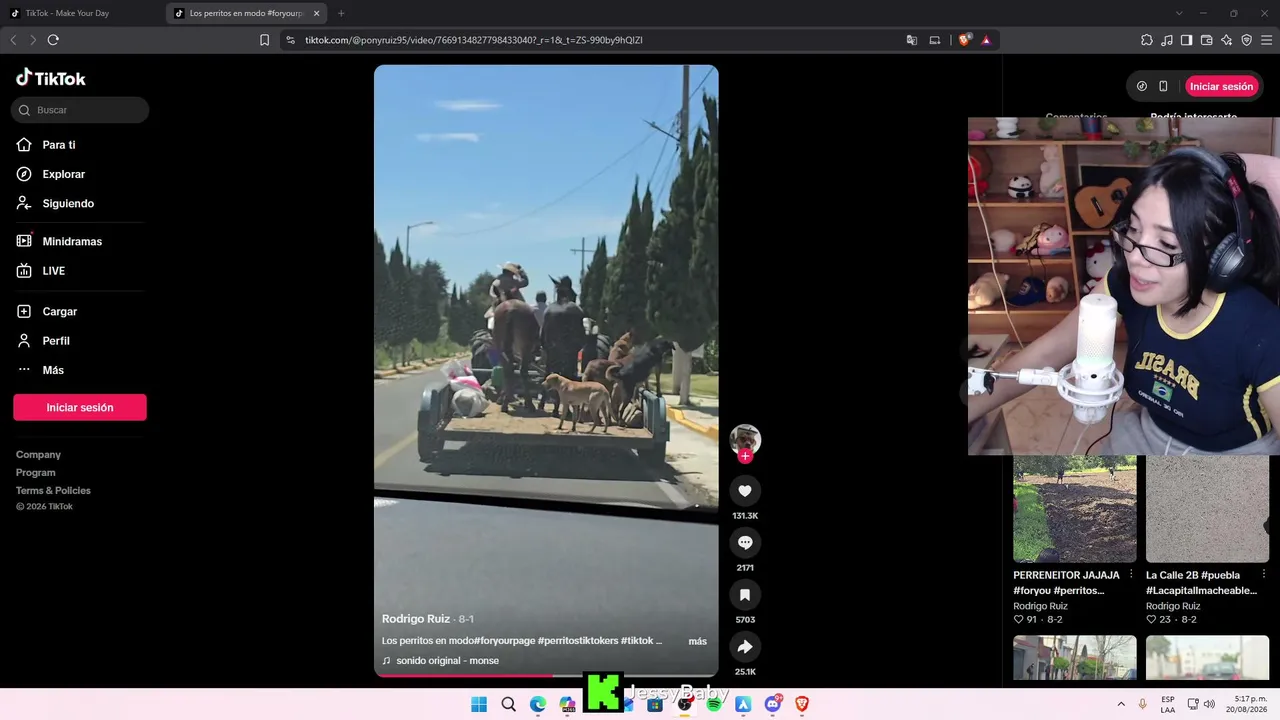Open the La Calle 2B video thumbnail
1280x720 pixels.
1207,508
